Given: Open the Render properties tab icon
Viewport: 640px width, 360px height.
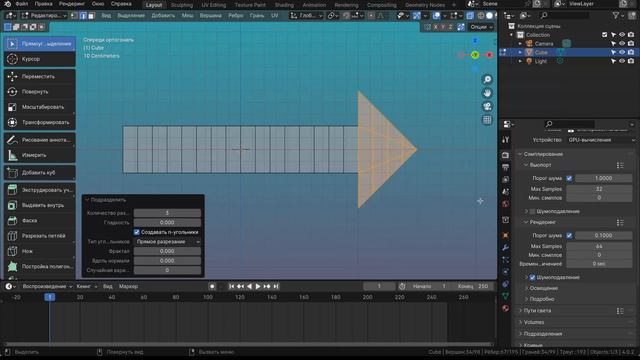Looking at the screenshot, I should tap(506, 155).
